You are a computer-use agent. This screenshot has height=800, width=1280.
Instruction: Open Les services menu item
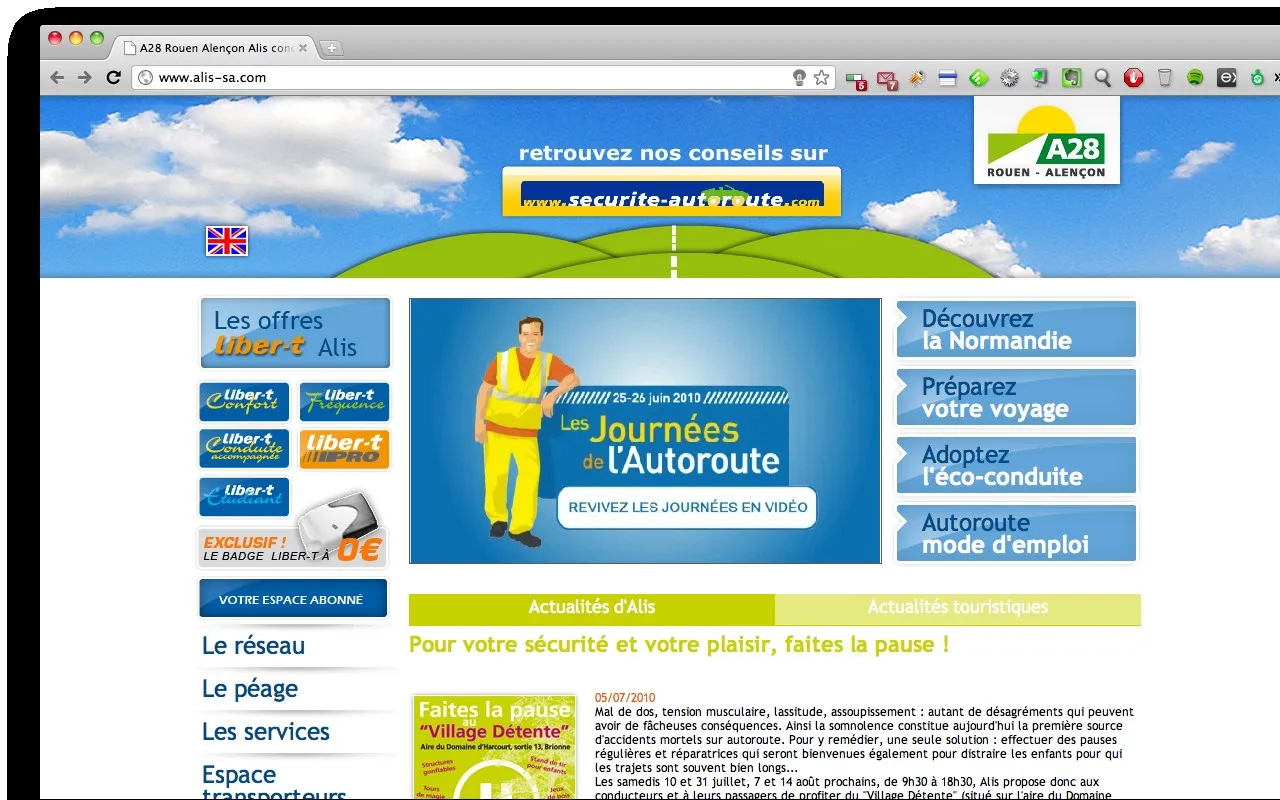(x=266, y=732)
